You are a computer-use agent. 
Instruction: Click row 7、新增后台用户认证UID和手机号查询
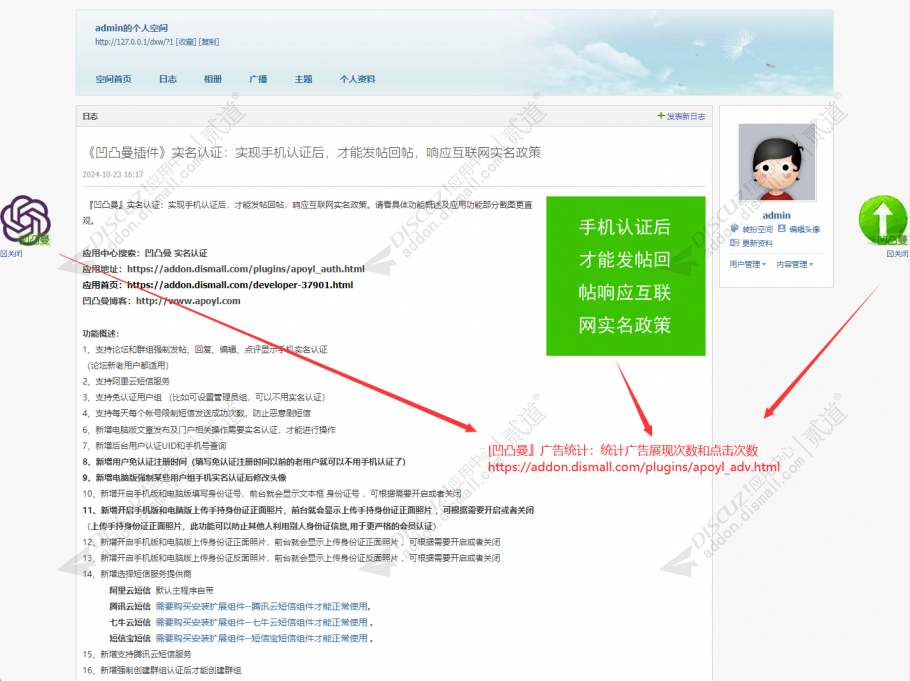(x=154, y=446)
